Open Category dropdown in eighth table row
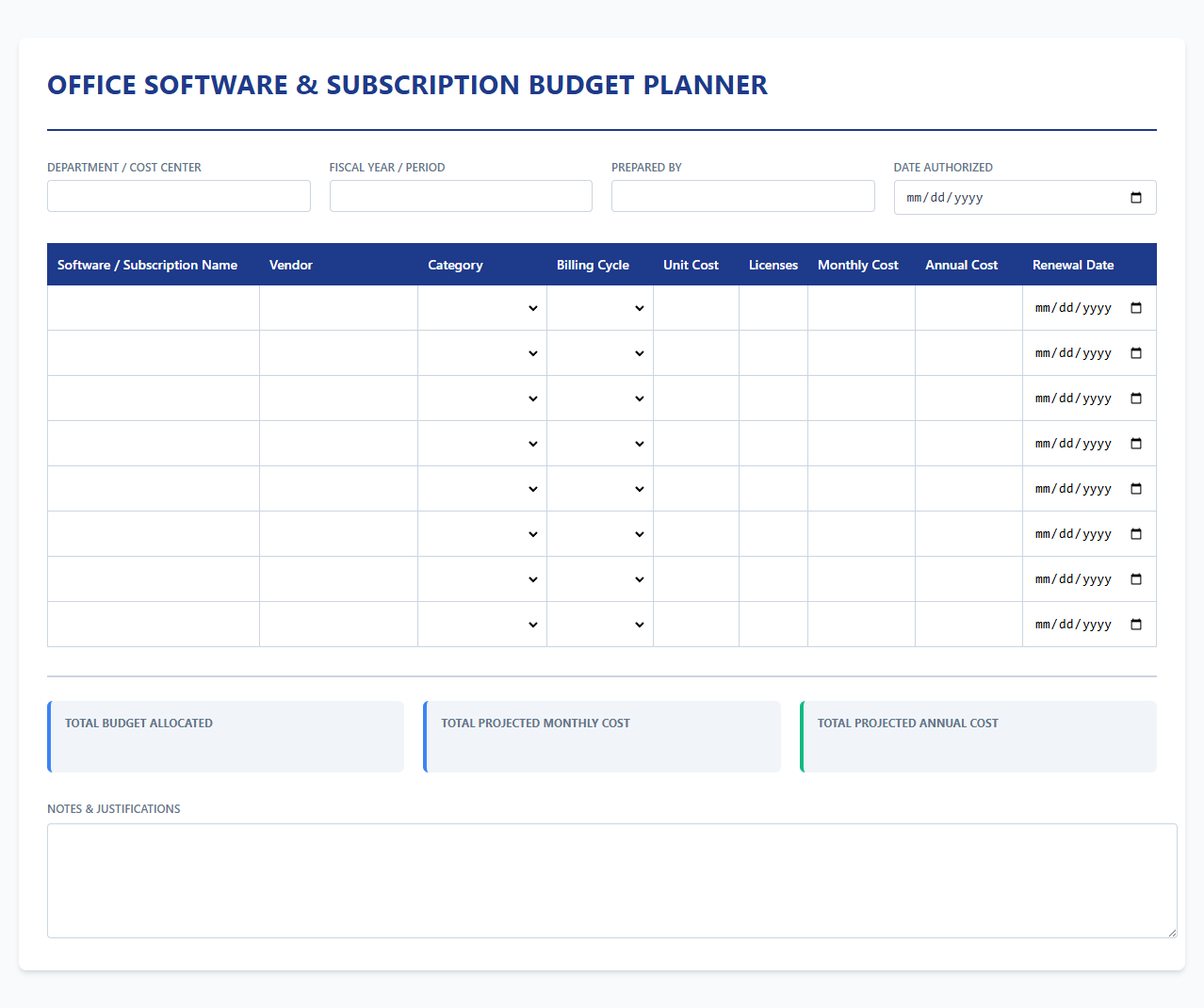Viewport: 1204px width, 1008px height. [x=482, y=625]
